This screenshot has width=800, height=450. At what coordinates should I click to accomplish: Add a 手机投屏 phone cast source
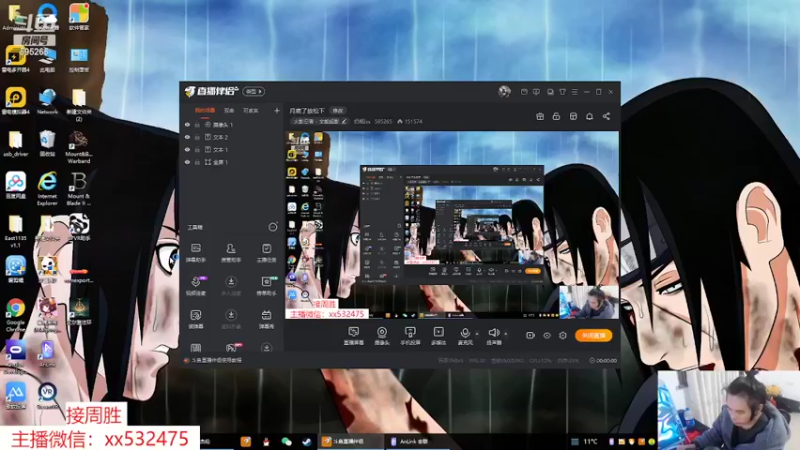tap(410, 336)
